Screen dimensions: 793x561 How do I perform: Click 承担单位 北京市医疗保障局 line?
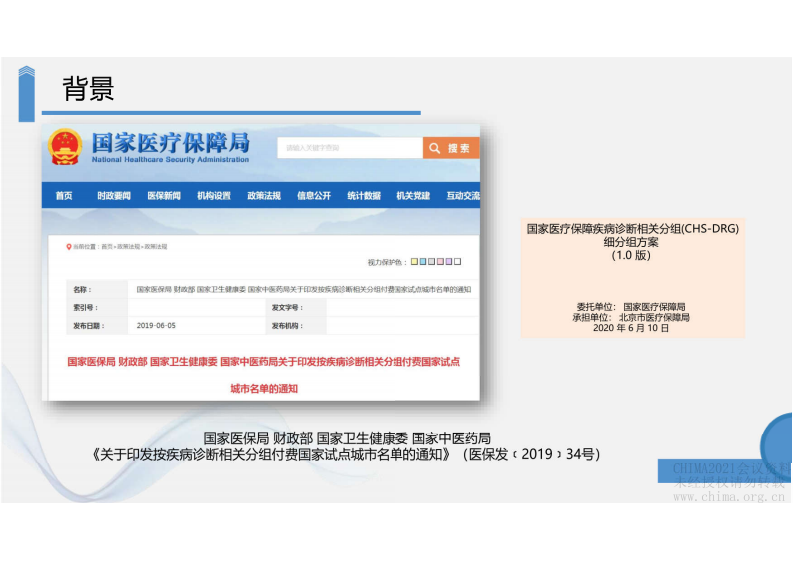click(x=631, y=317)
